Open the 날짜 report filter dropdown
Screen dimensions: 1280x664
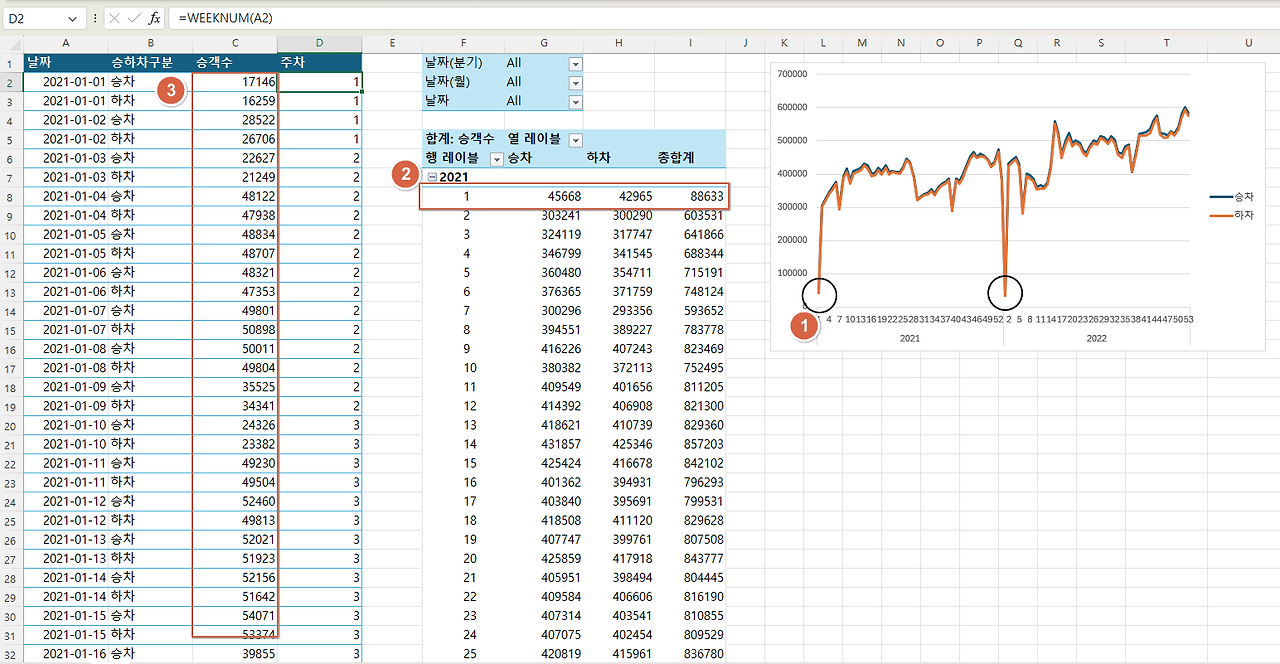pos(574,101)
